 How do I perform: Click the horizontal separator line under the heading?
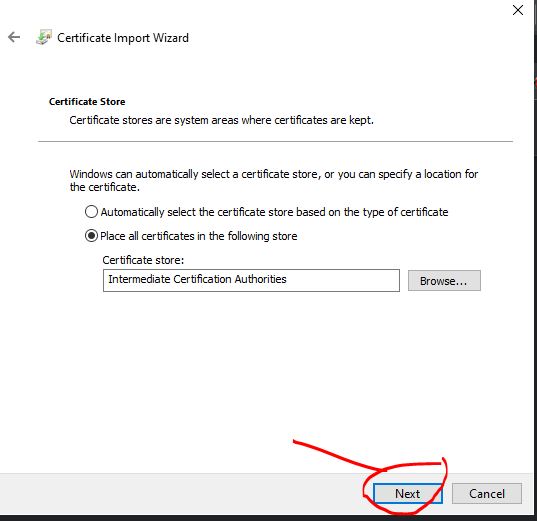click(275, 141)
